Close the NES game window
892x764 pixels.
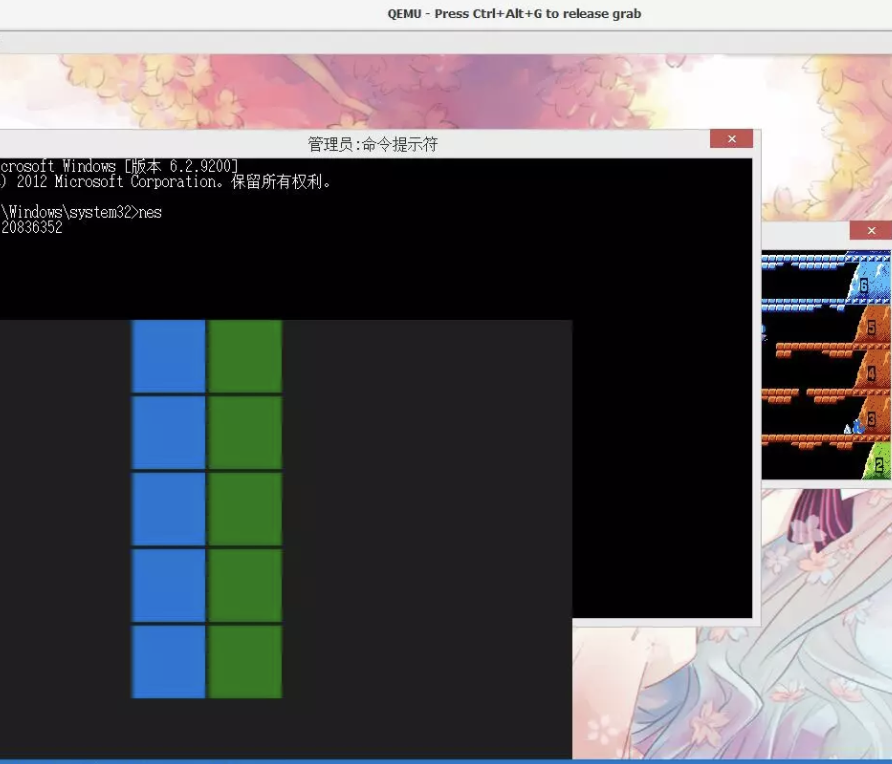click(870, 231)
